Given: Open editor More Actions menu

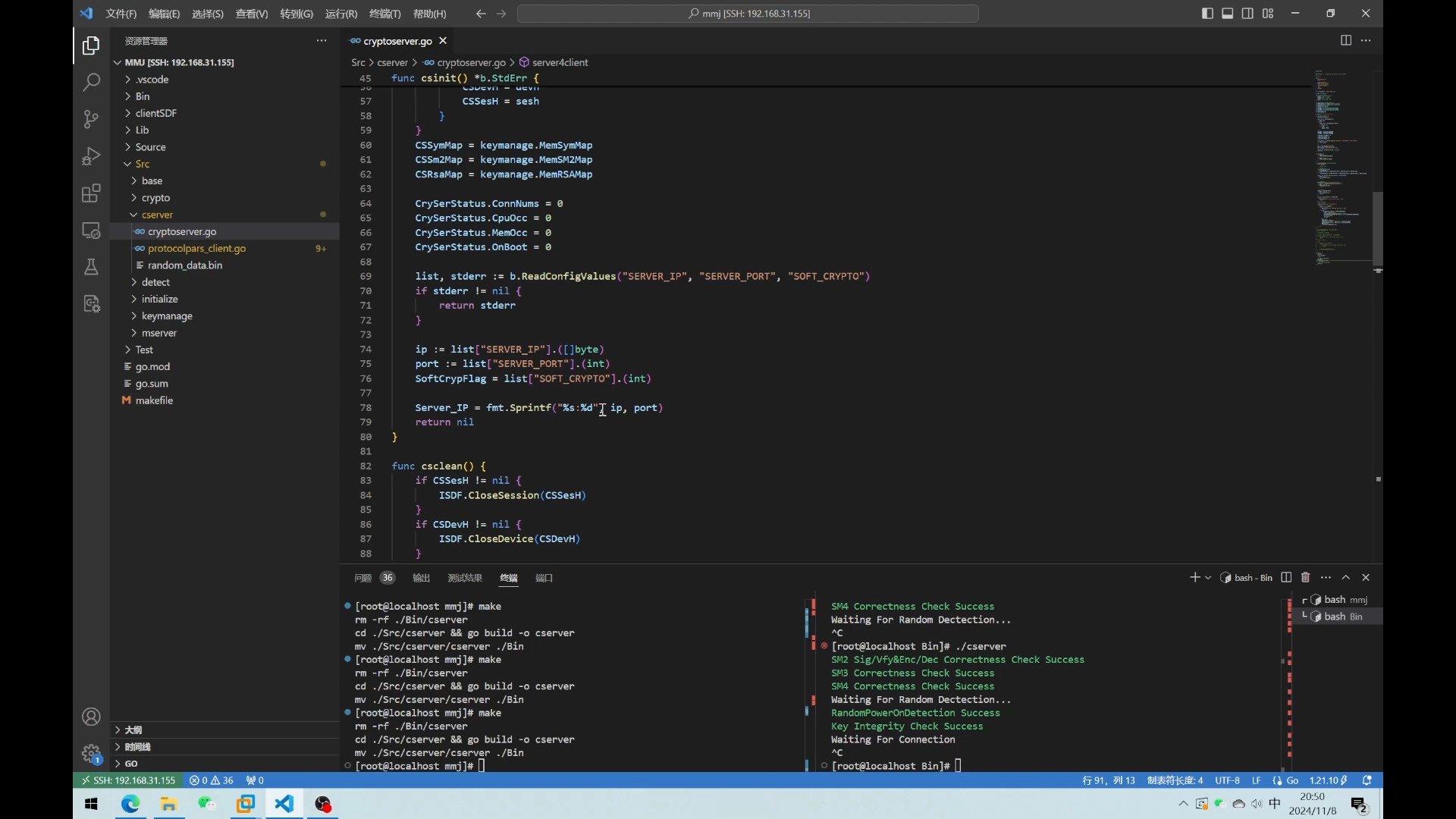Looking at the screenshot, I should 1366,41.
